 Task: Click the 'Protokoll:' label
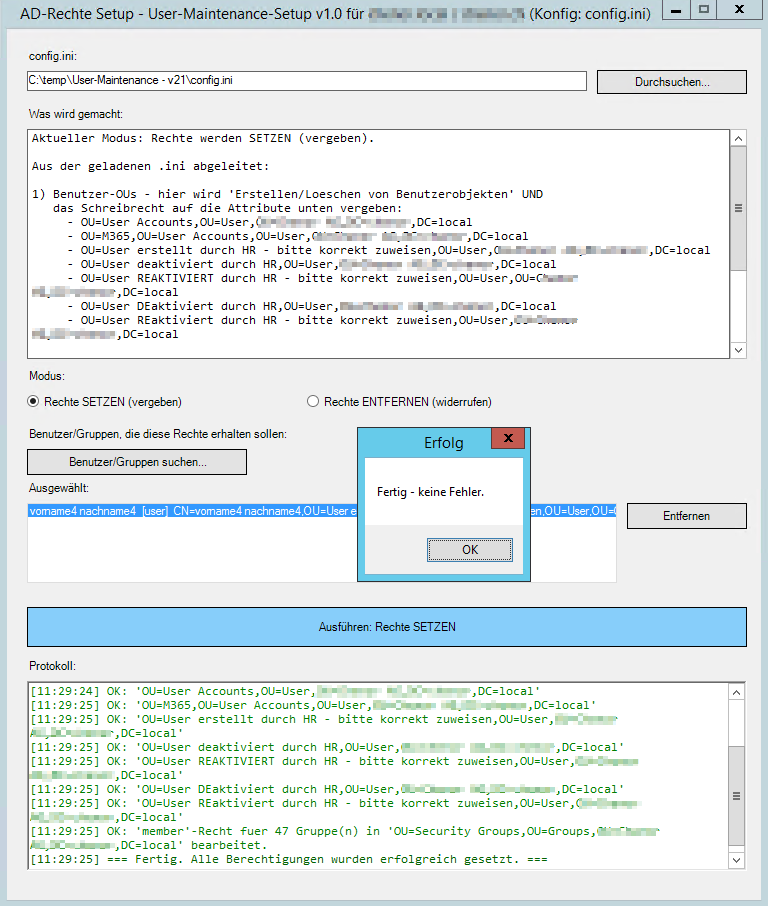[52, 666]
